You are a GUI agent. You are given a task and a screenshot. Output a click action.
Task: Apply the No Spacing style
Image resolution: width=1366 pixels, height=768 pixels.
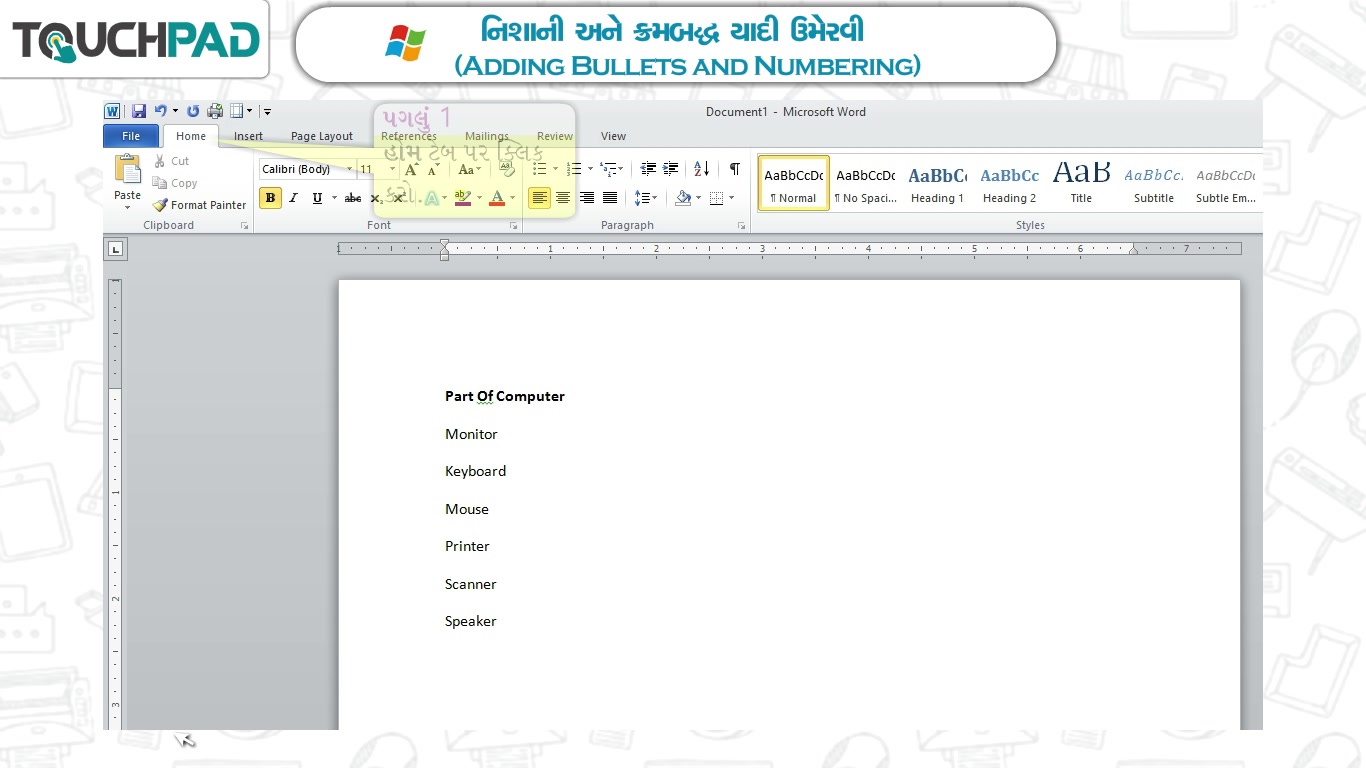(x=865, y=182)
